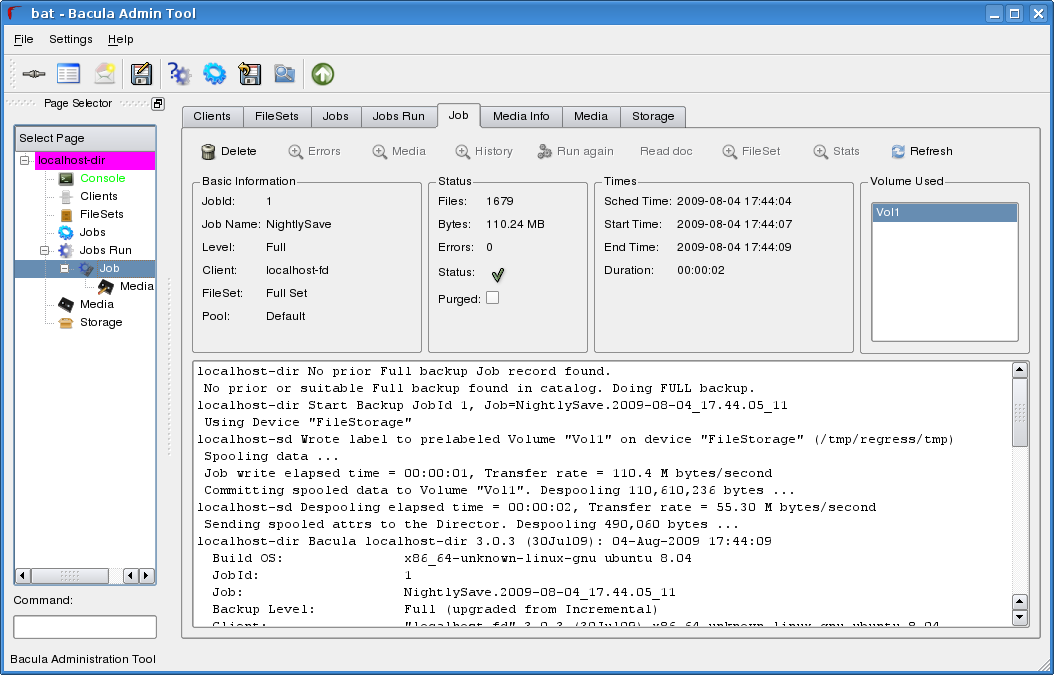Viewport: 1054px width, 675px height.
Task: Click the Estimate gear-with-question toolbar icon
Action: pyautogui.click(x=178, y=73)
